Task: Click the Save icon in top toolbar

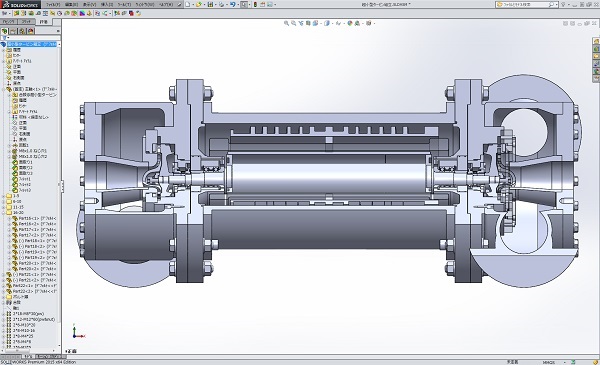Action: (210, 5)
